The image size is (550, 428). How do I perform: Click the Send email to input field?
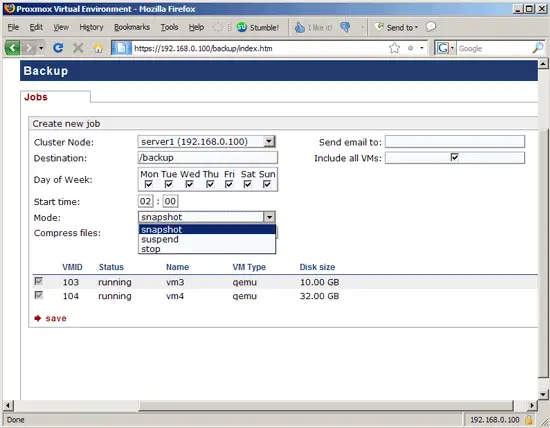455,141
